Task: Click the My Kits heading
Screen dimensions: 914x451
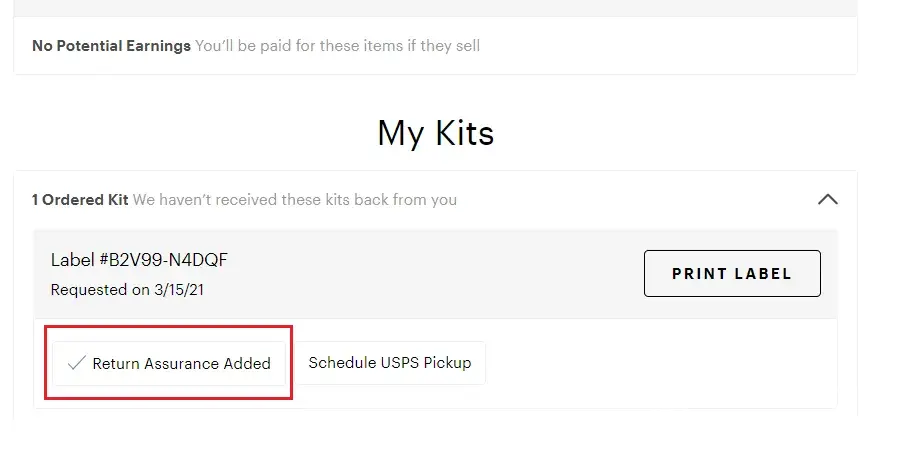Action: (x=435, y=132)
